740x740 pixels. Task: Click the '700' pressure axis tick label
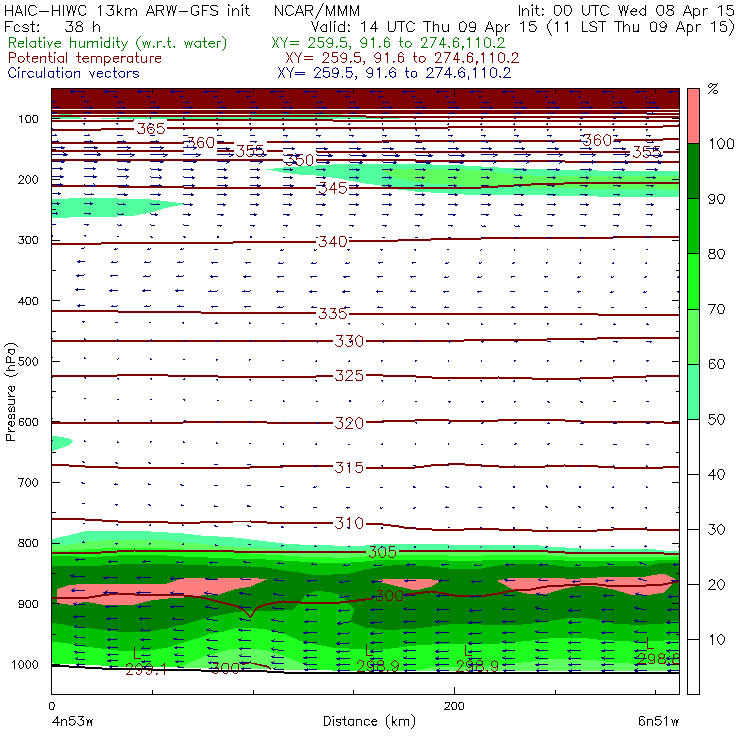pyautogui.click(x=28, y=483)
